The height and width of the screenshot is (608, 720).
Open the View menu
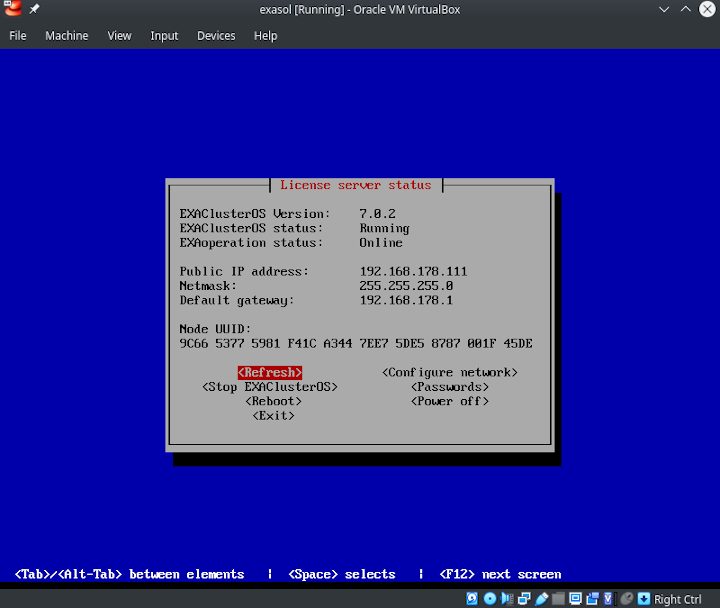[x=119, y=36]
